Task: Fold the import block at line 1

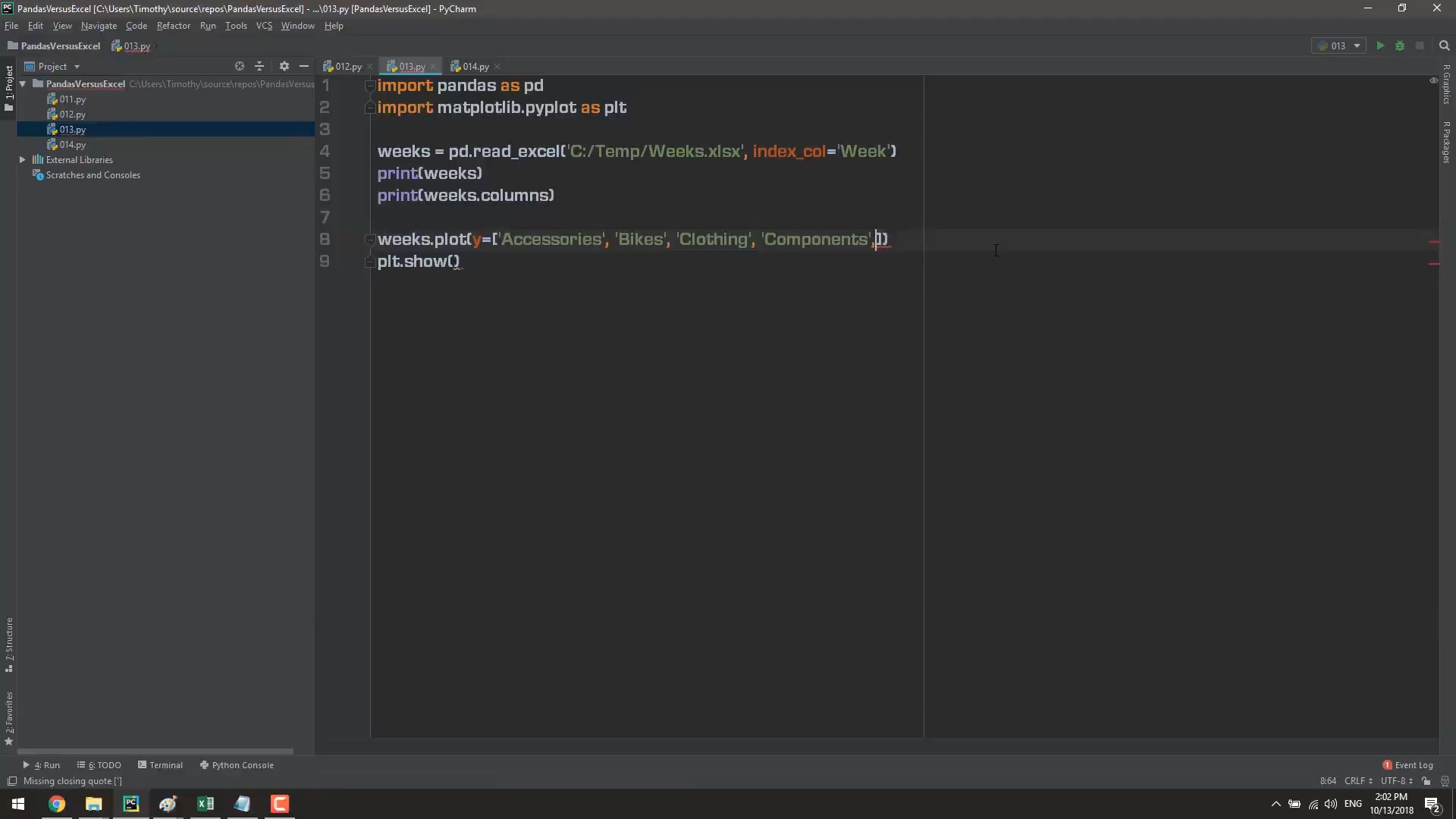Action: click(370, 86)
